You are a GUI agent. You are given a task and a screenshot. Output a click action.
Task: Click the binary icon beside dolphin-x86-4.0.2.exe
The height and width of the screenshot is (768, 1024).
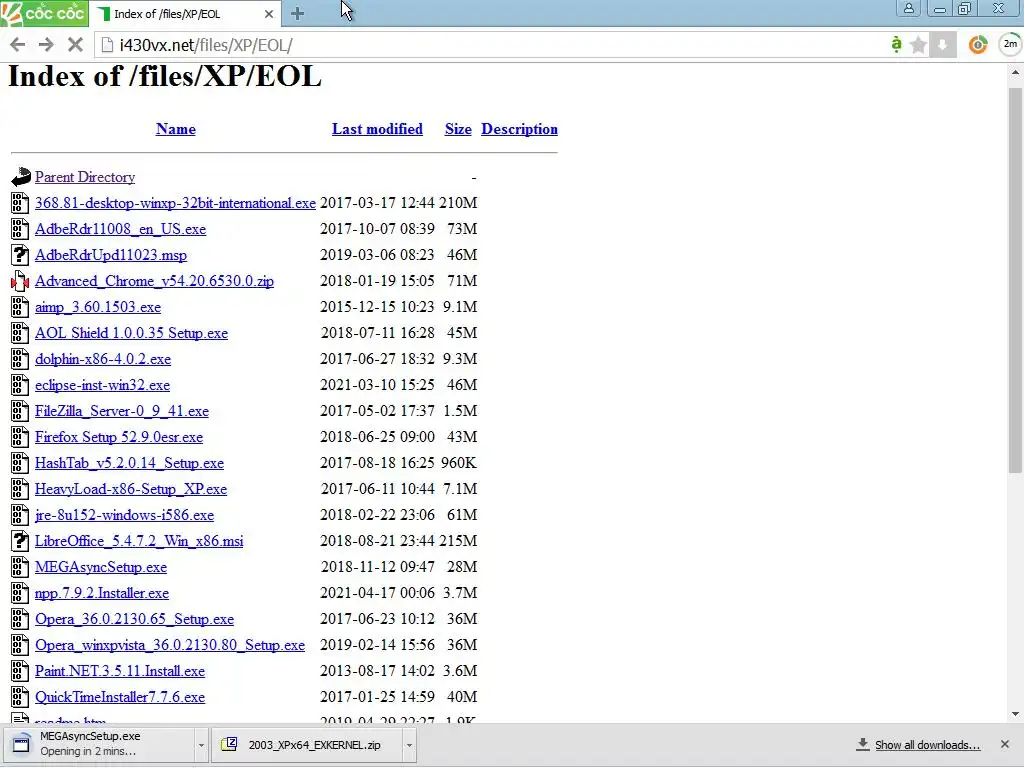pyautogui.click(x=20, y=359)
